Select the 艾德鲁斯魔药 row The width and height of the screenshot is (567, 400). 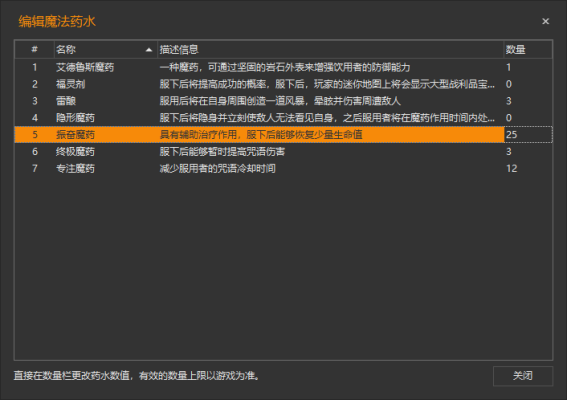tap(284, 67)
